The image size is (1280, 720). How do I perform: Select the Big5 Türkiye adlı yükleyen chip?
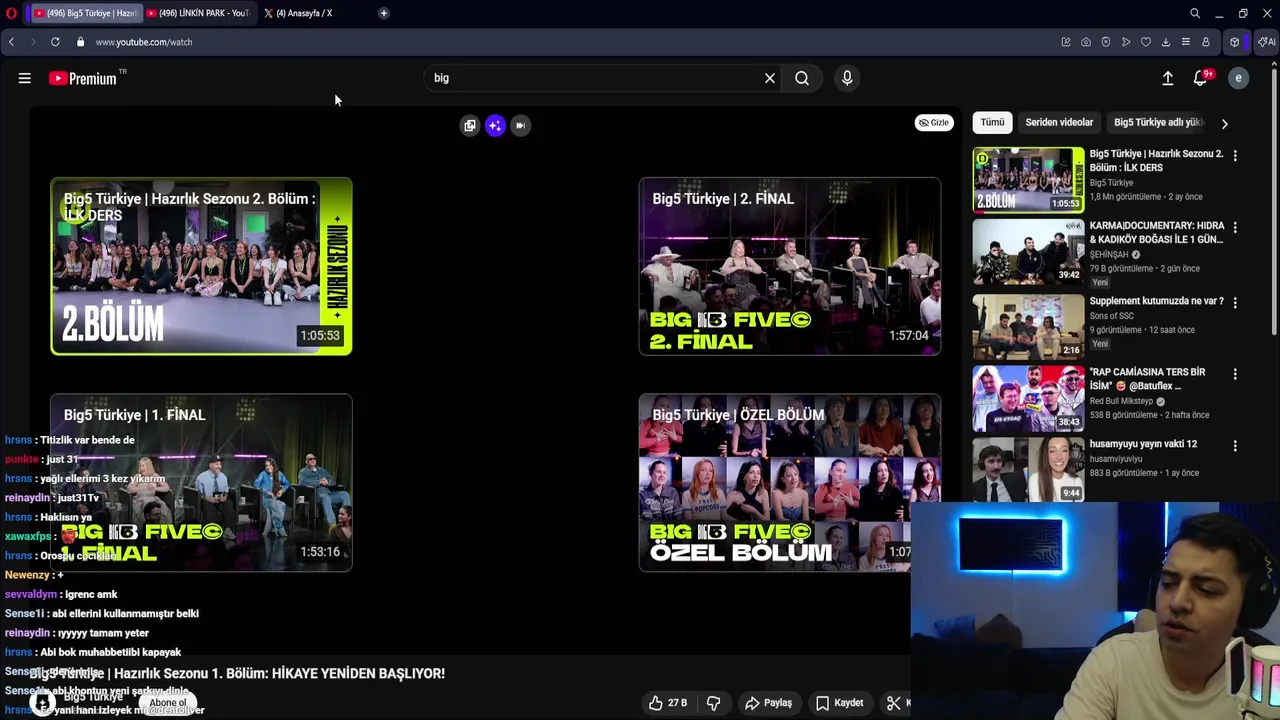pyautogui.click(x=1157, y=122)
